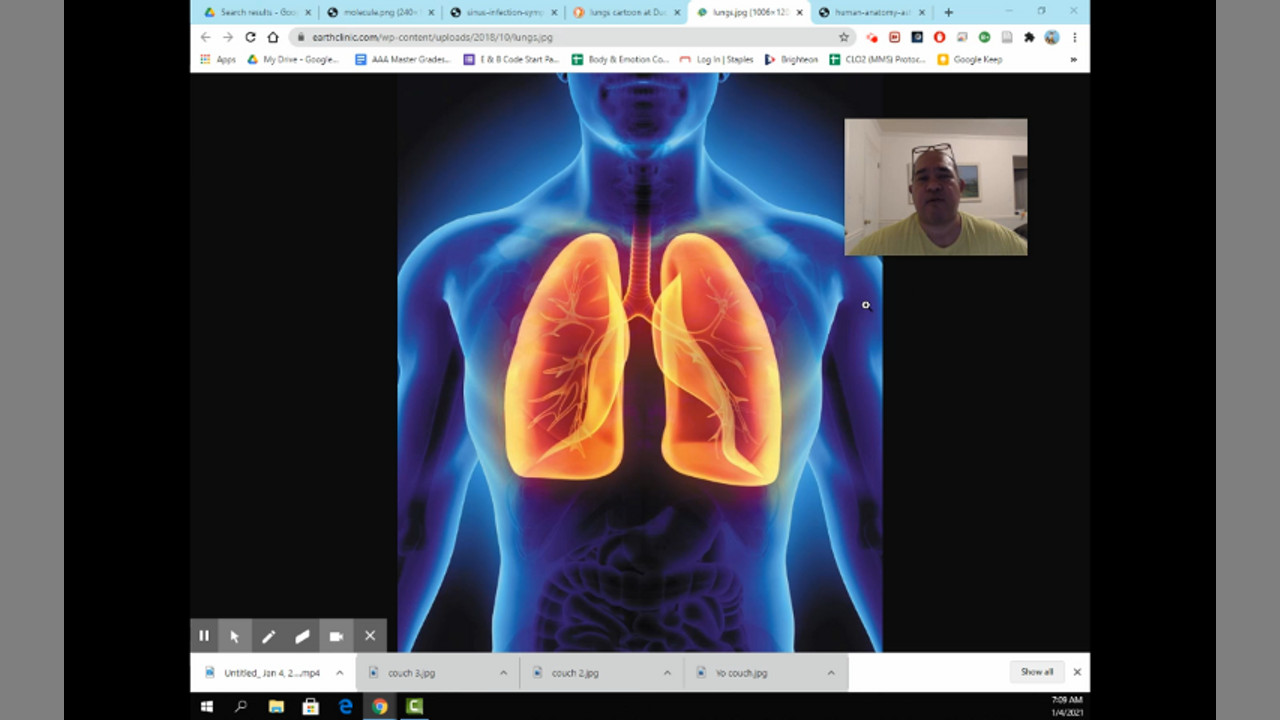Expand options for Untitled mp4 download
Image resolution: width=1280 pixels, height=720 pixels.
point(339,673)
